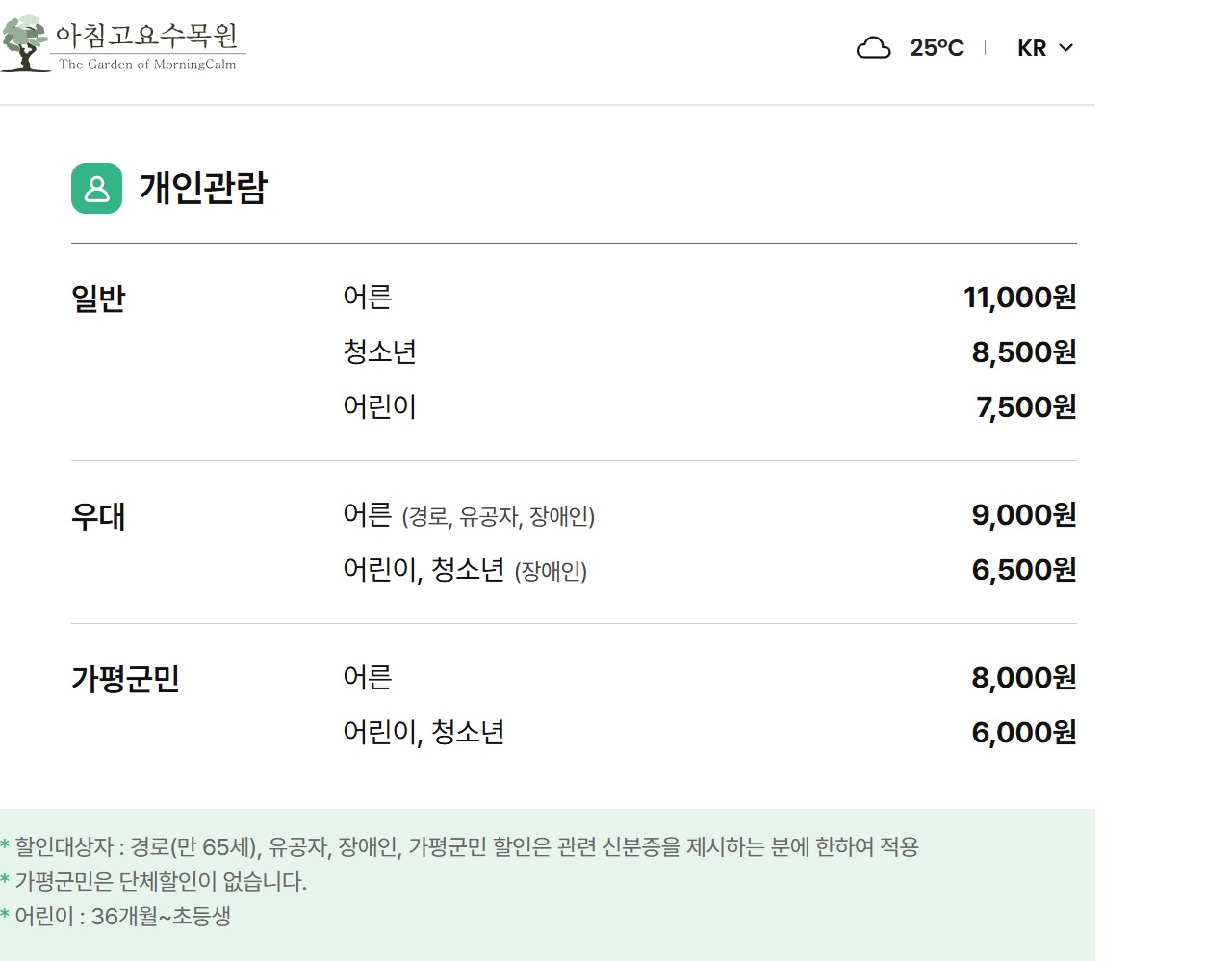Viewport: 1232px width, 961px height.
Task: Click the tree logo of 아침고요수목원
Action: pos(26,40)
